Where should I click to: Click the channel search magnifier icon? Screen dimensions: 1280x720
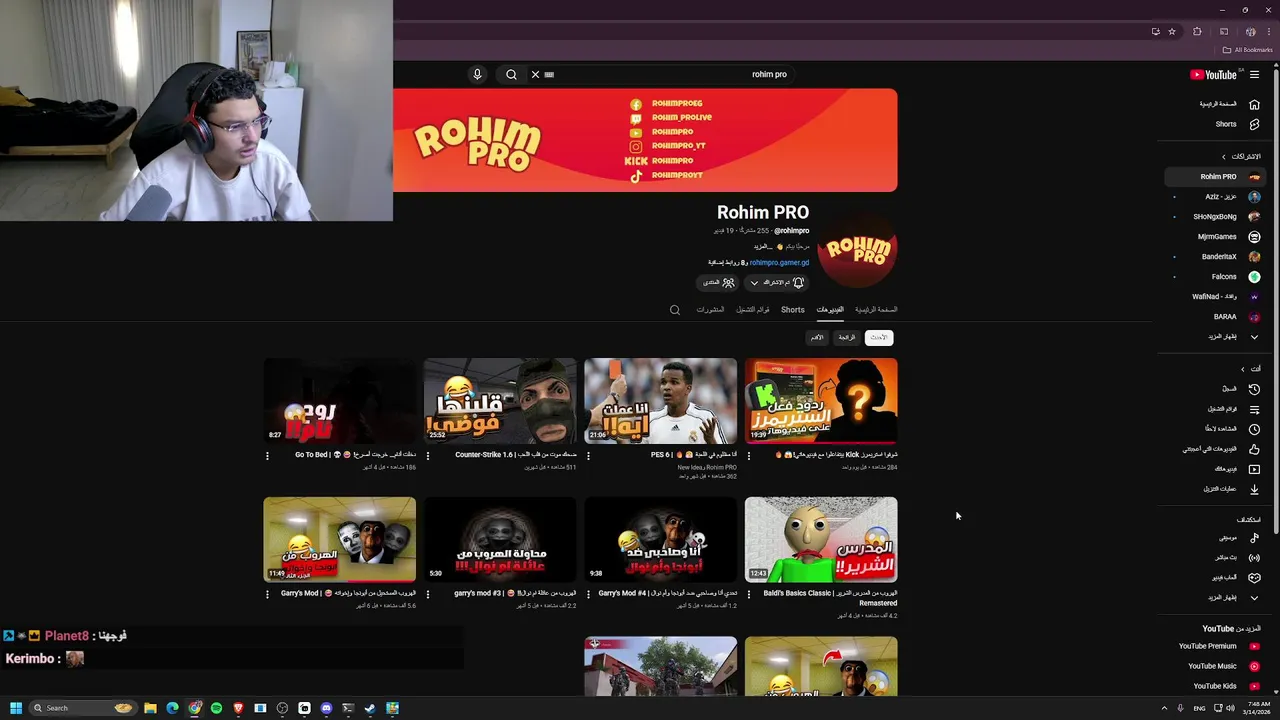[675, 310]
